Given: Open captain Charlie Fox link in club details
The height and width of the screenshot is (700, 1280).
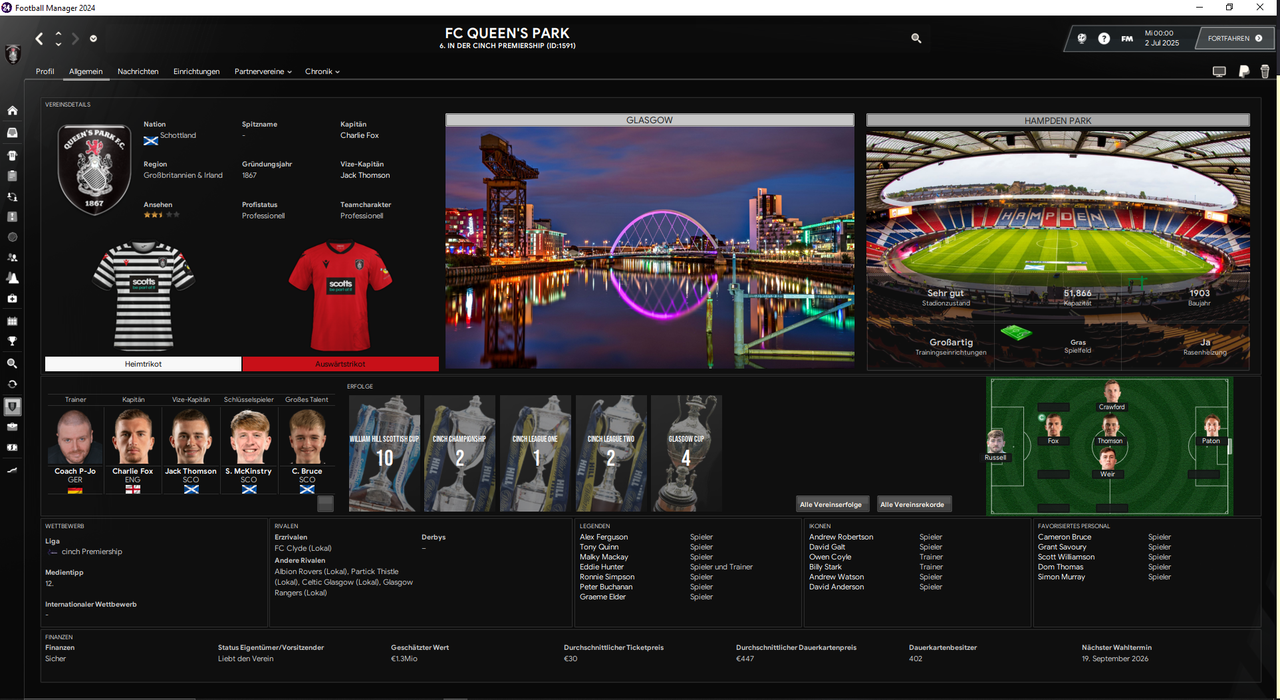Looking at the screenshot, I should 359,135.
